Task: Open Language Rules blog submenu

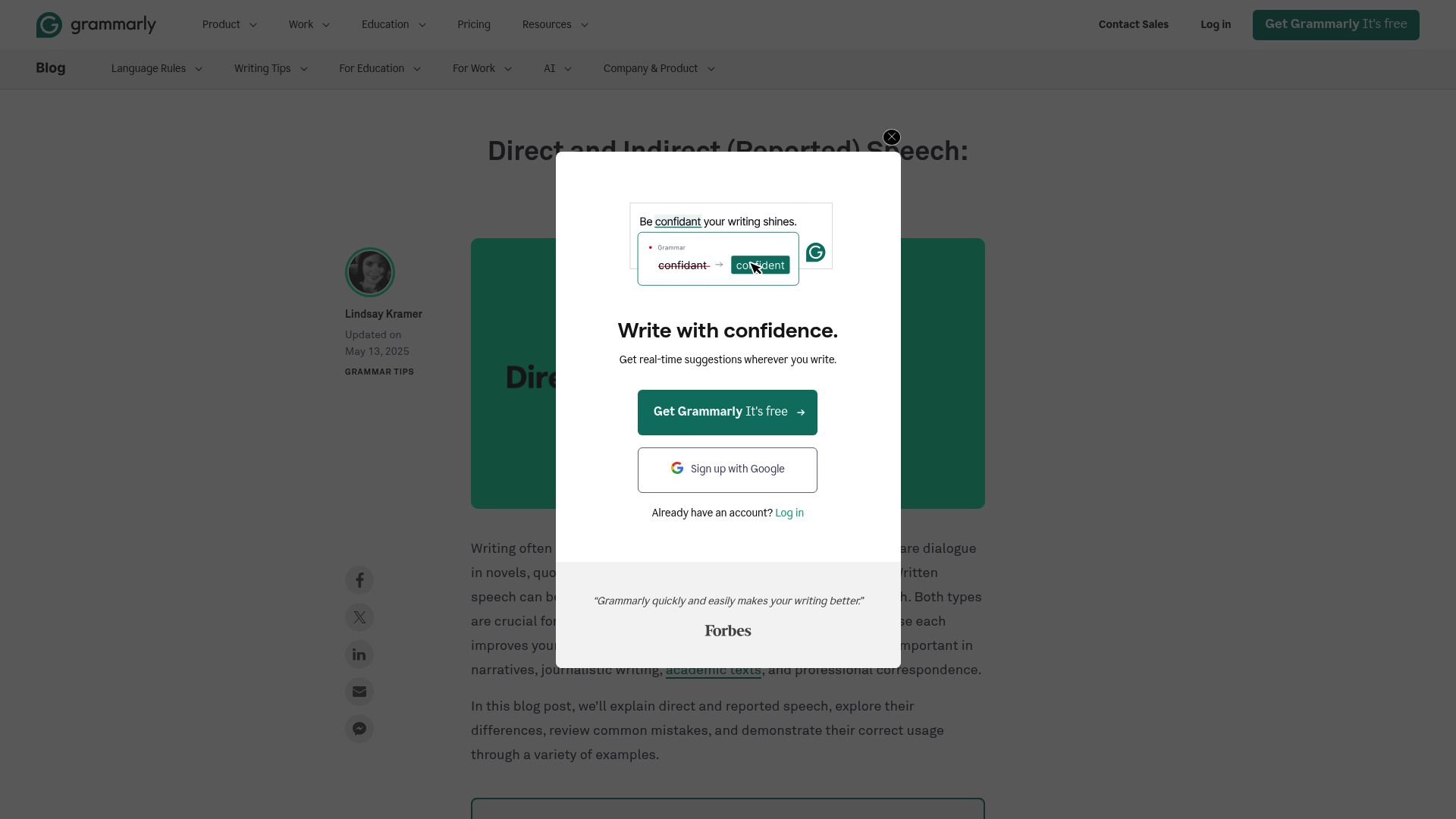Action: click(x=156, y=69)
